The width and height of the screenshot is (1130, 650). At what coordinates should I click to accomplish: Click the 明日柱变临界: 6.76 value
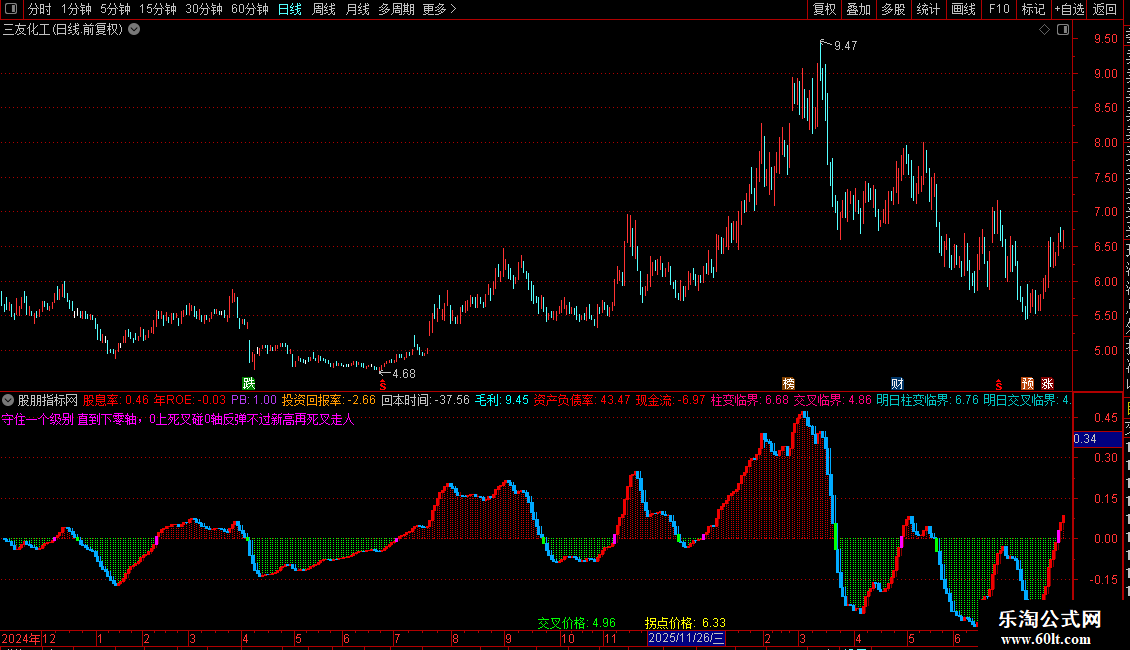927,400
